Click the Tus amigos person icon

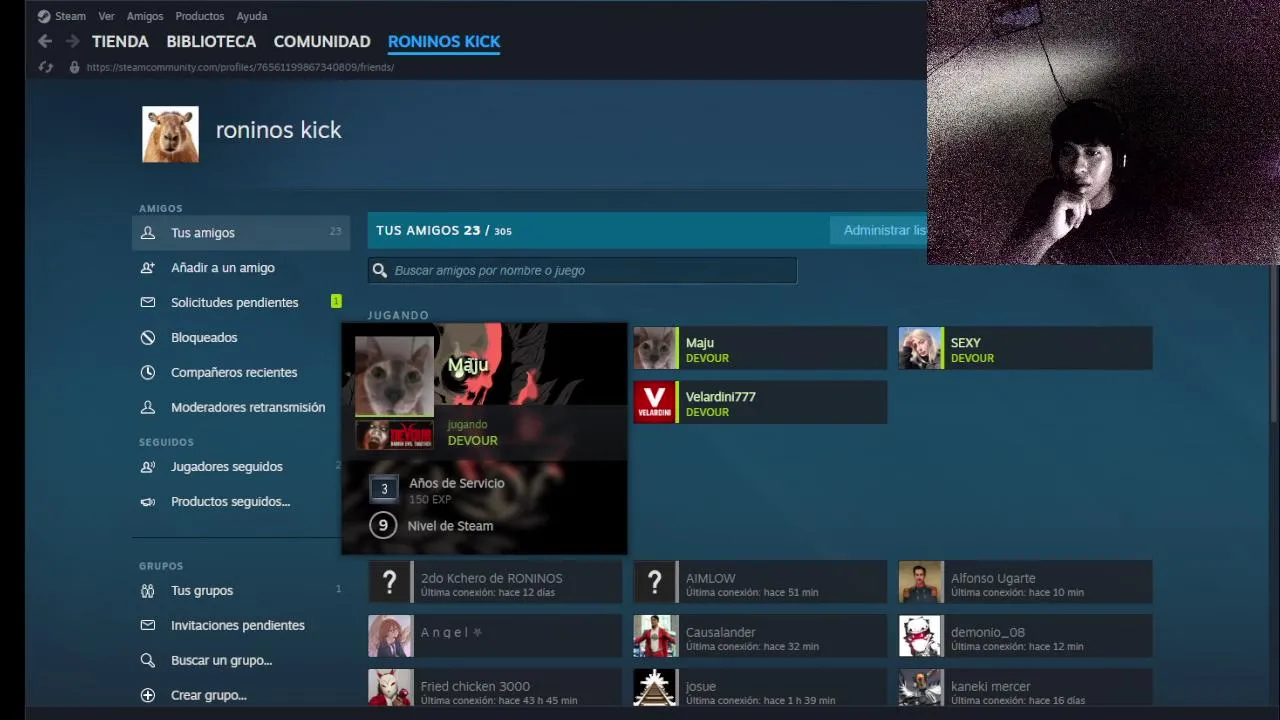click(x=148, y=232)
